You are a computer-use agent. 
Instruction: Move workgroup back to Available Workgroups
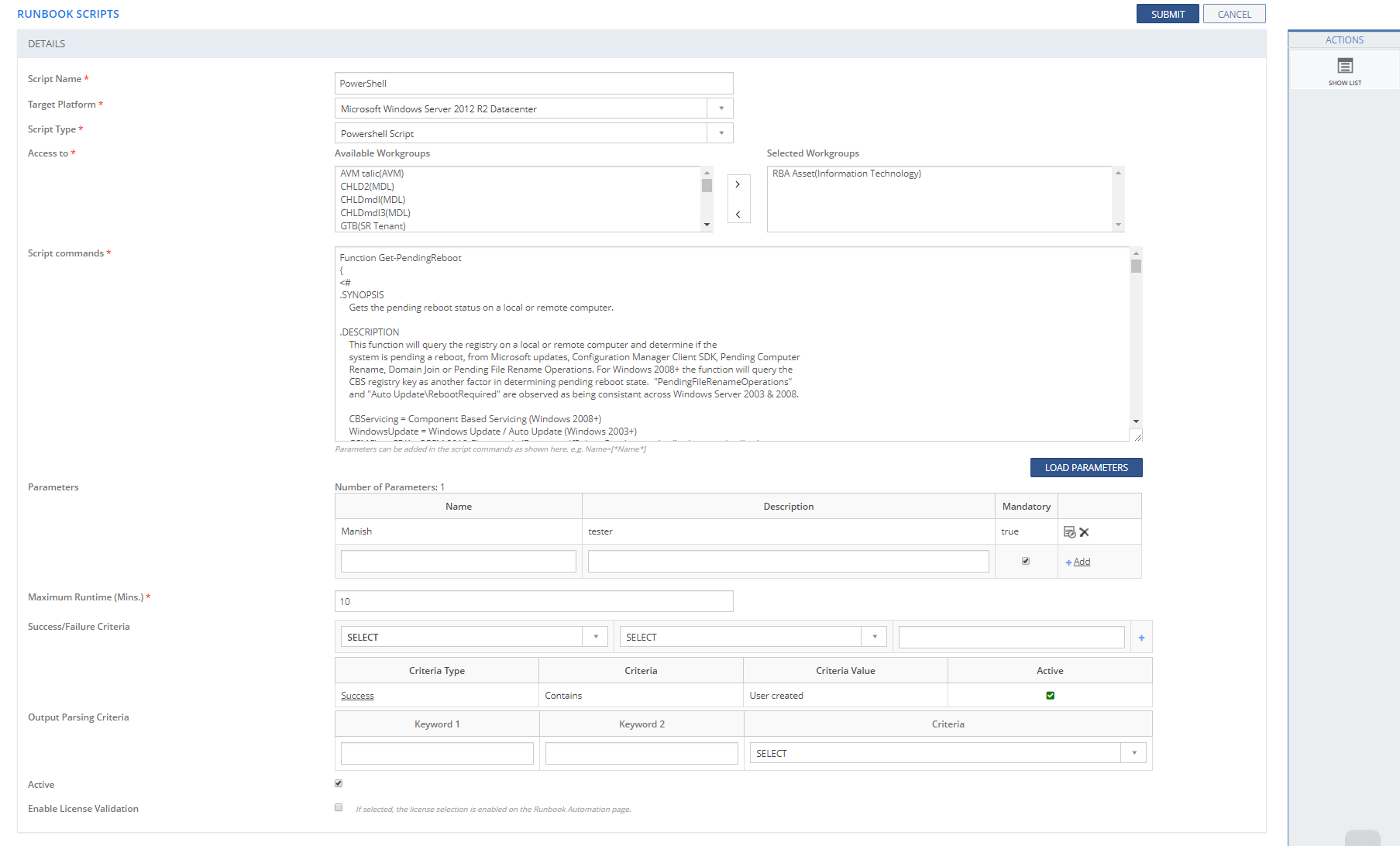(x=738, y=215)
